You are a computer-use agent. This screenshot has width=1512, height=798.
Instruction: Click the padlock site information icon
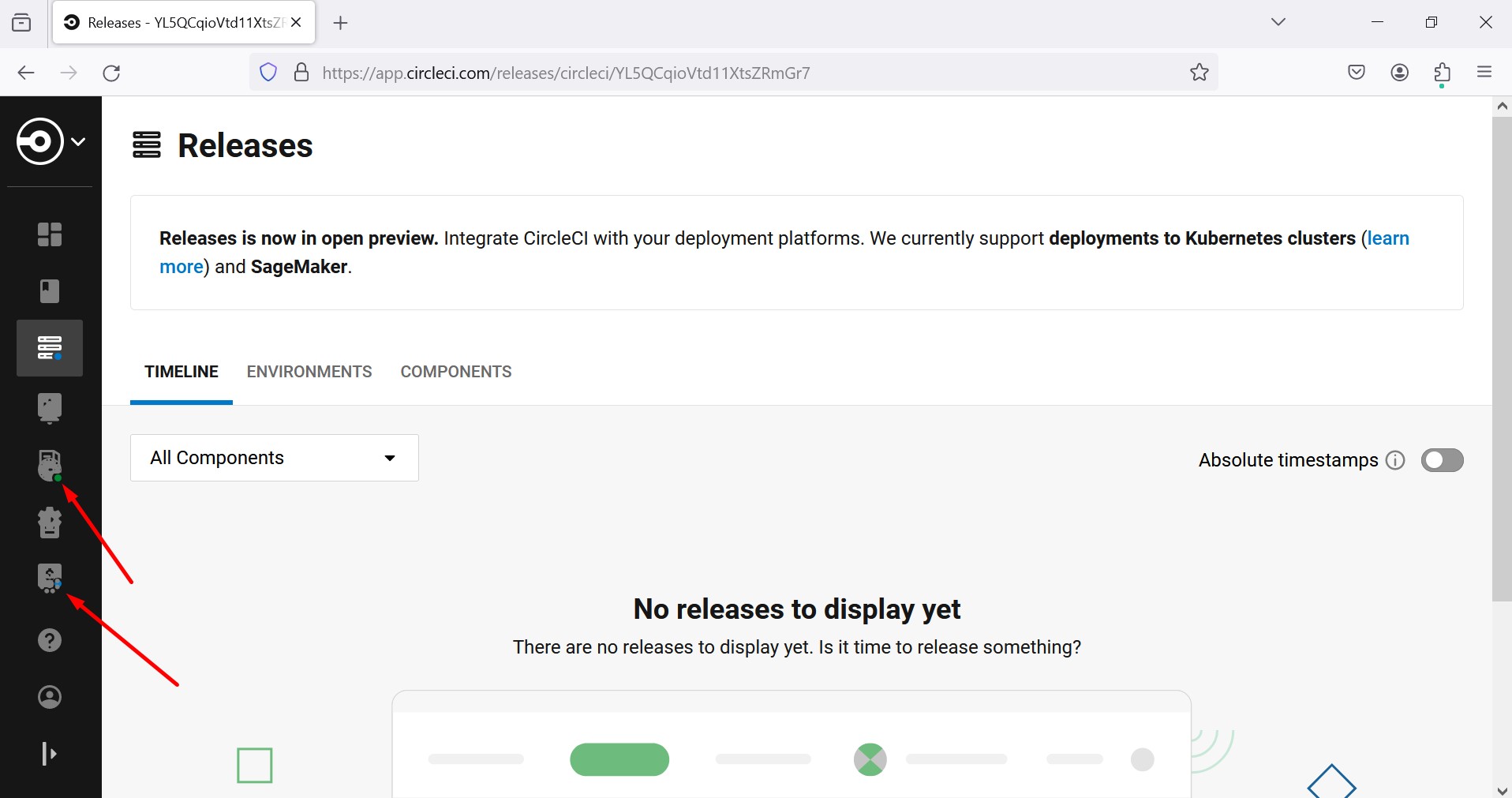[x=301, y=73]
